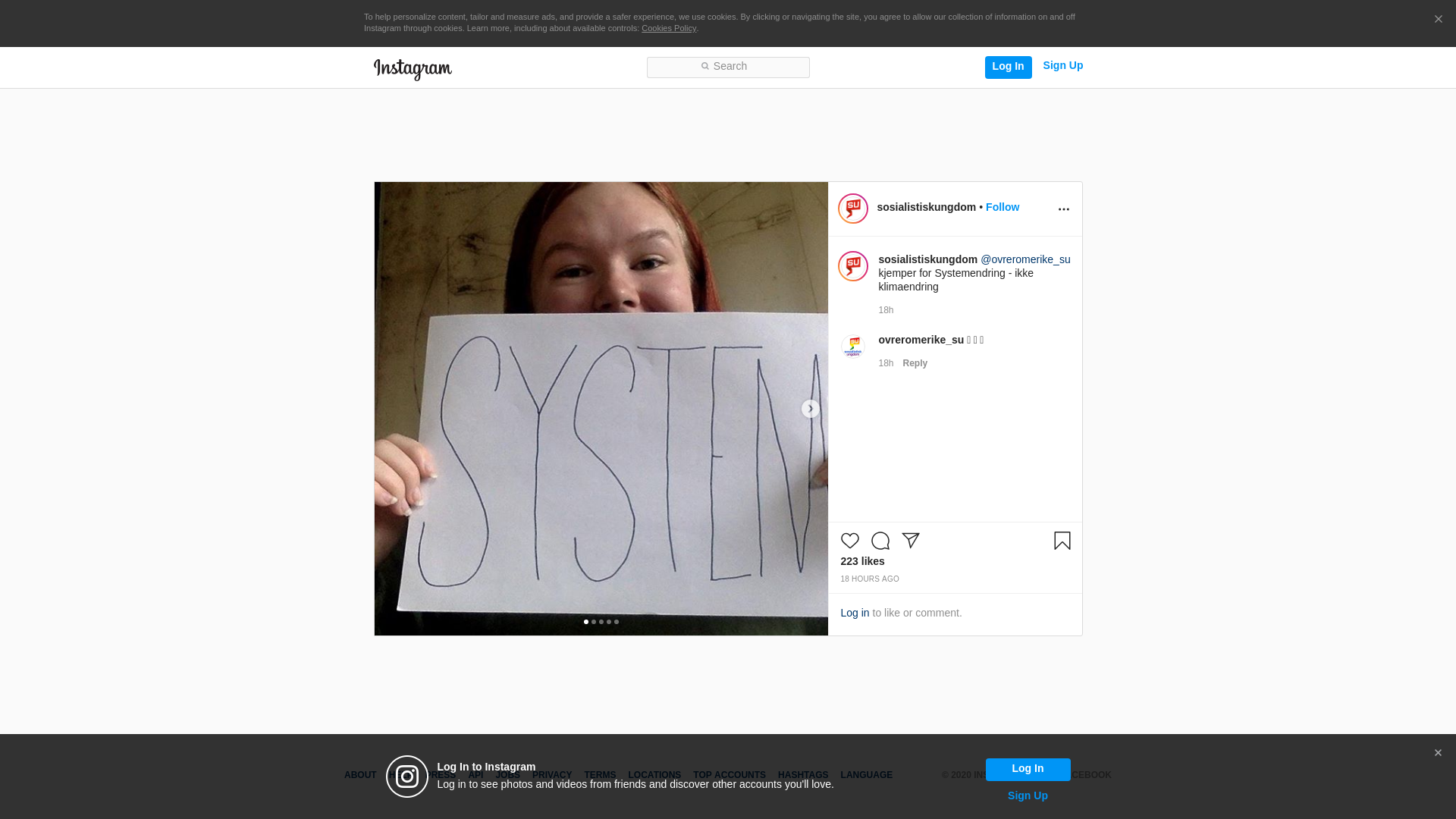Dismiss the cookie notice banner
Screen dimensions: 1456x819
(1438, 20)
